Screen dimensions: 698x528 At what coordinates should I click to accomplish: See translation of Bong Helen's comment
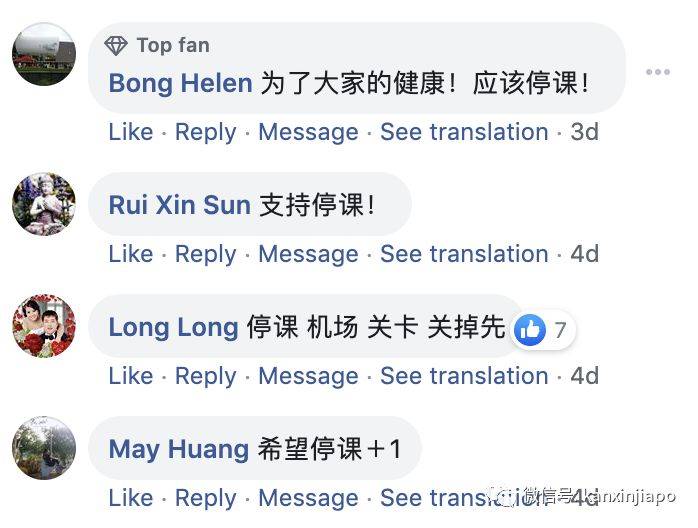point(464,132)
